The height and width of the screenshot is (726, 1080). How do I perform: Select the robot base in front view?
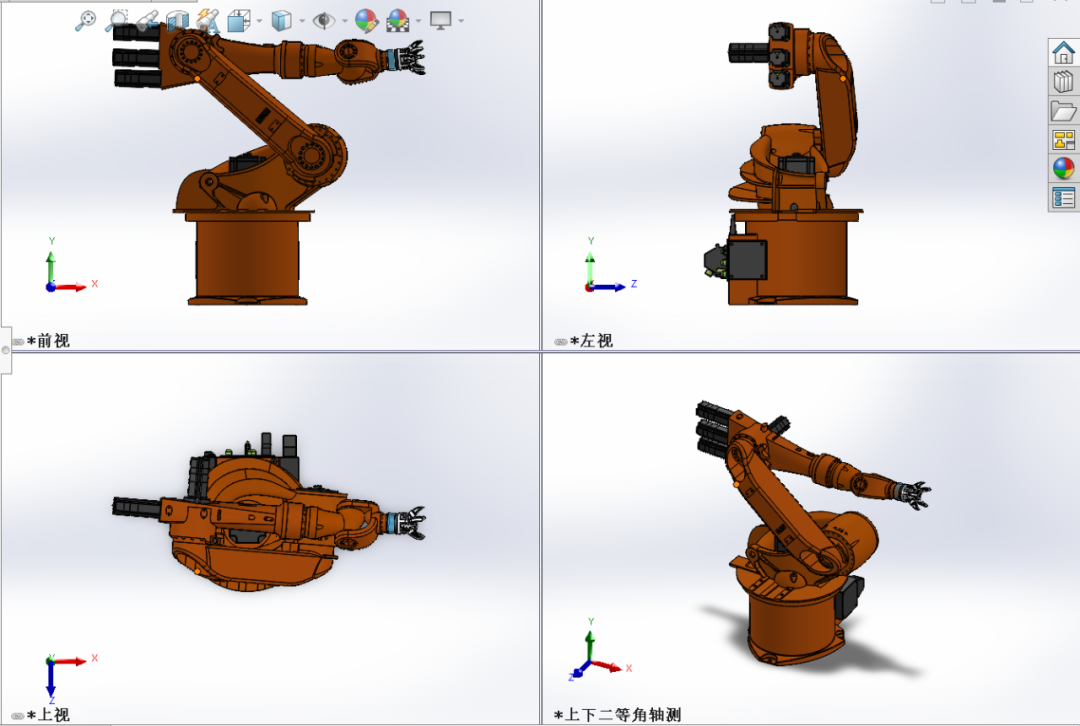pyautogui.click(x=247, y=260)
